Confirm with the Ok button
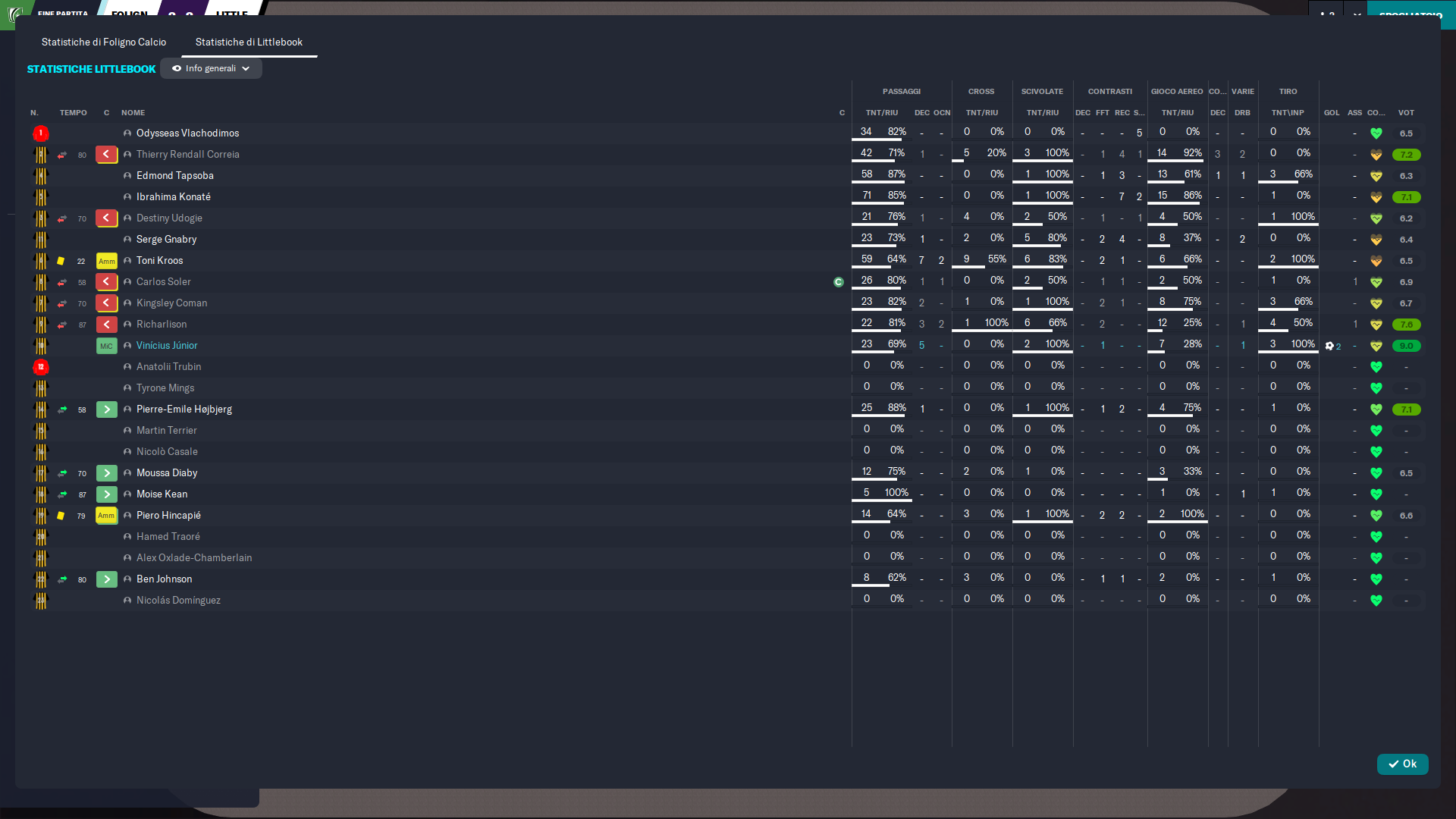1456x819 pixels. (1402, 764)
